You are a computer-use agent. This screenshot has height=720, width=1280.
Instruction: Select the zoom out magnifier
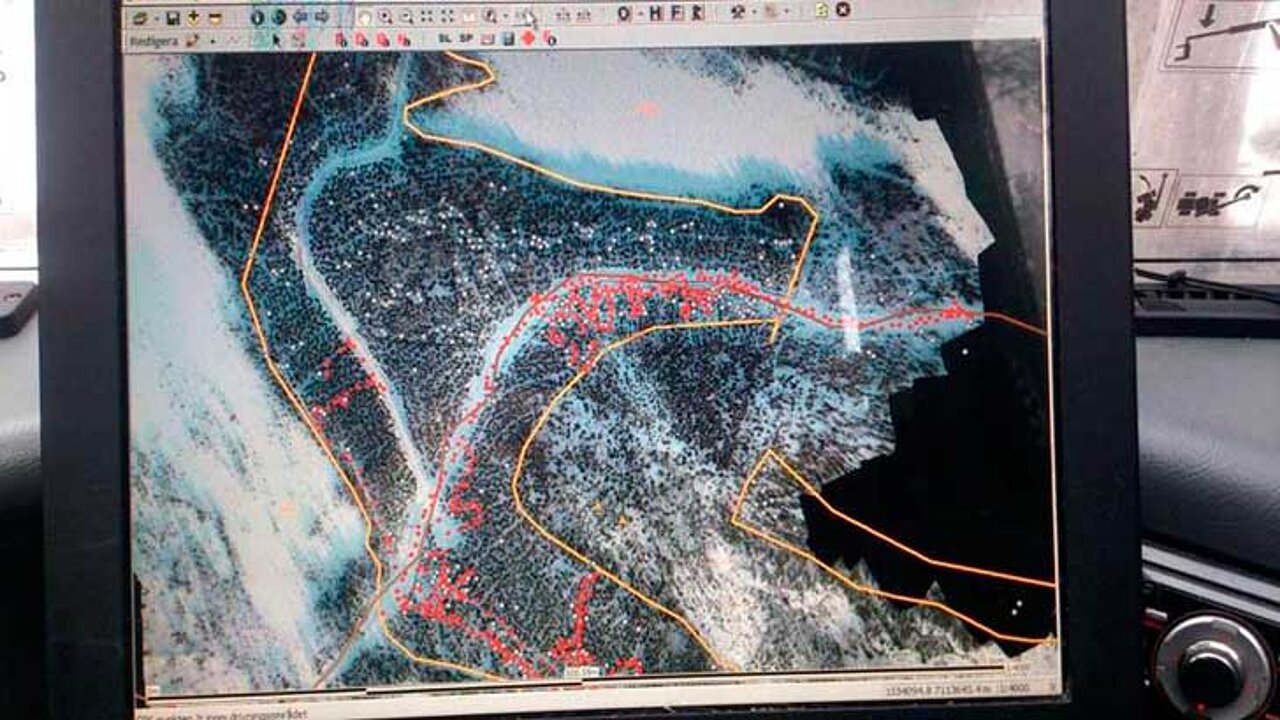tap(406, 17)
